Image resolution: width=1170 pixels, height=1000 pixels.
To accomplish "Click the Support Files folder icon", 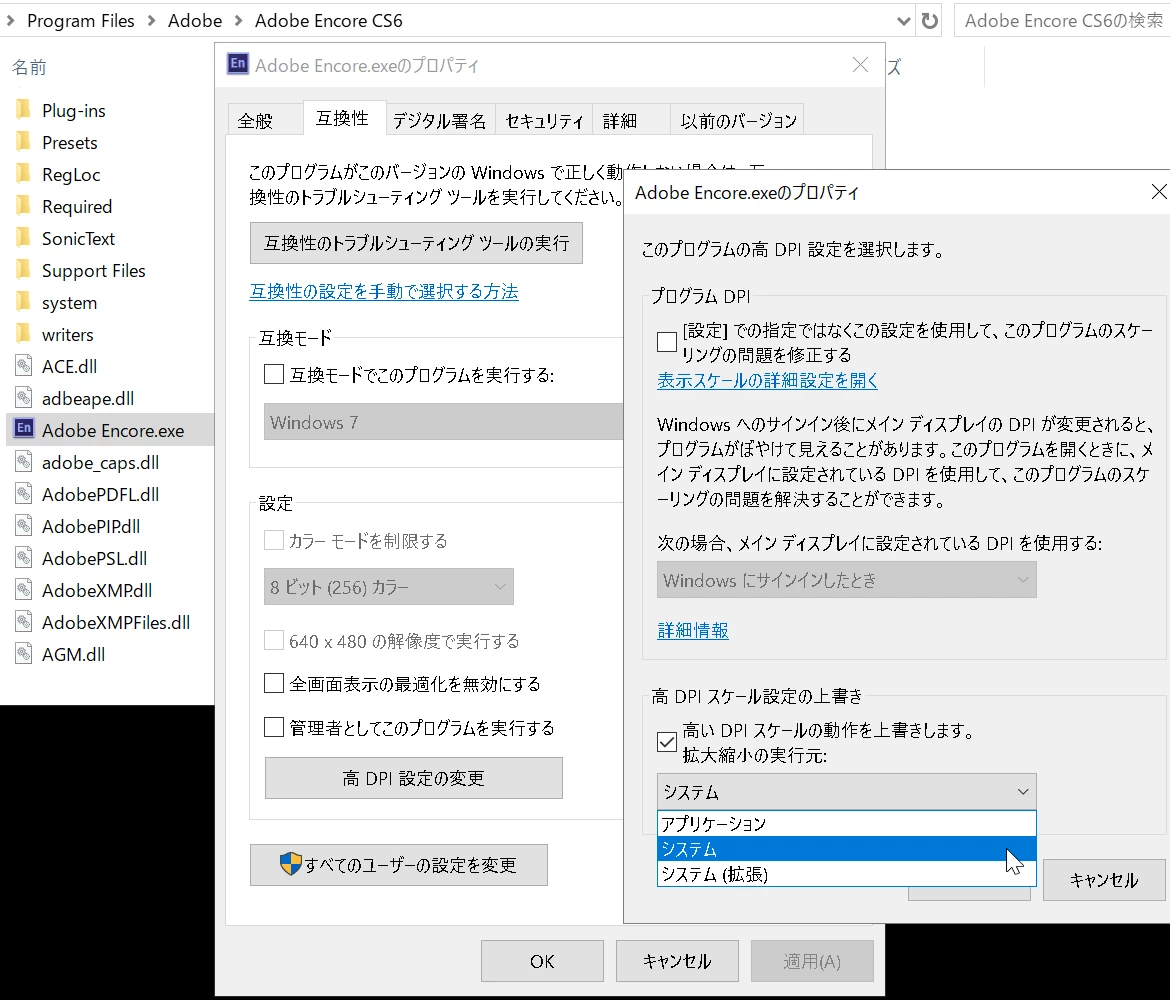I will [24, 270].
